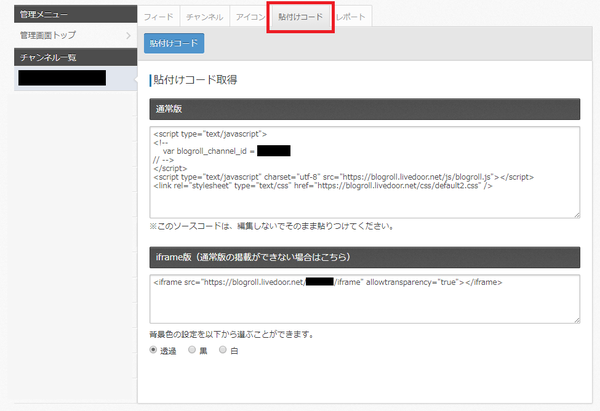Select the 白 background radio button
Viewport: 600px width, 411px height.
(x=223, y=350)
